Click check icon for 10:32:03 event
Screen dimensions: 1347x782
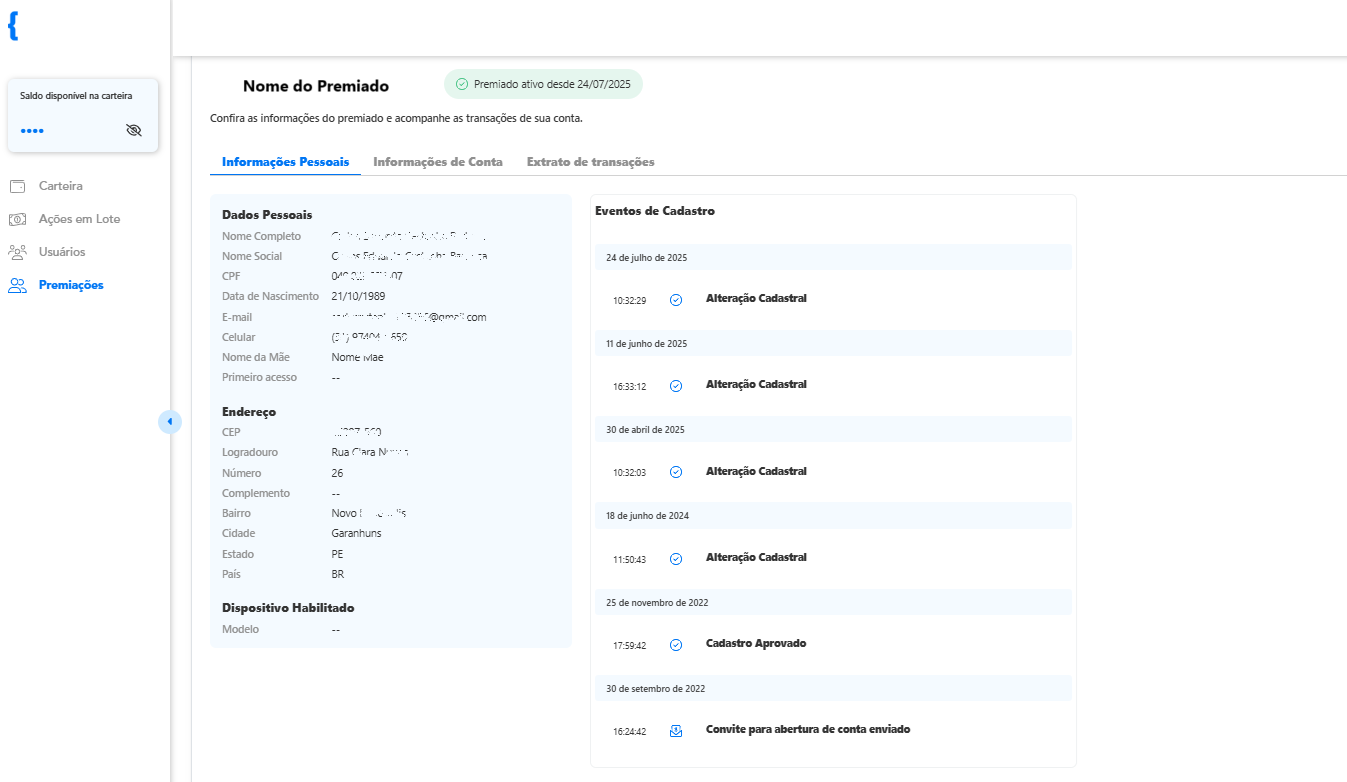click(676, 472)
